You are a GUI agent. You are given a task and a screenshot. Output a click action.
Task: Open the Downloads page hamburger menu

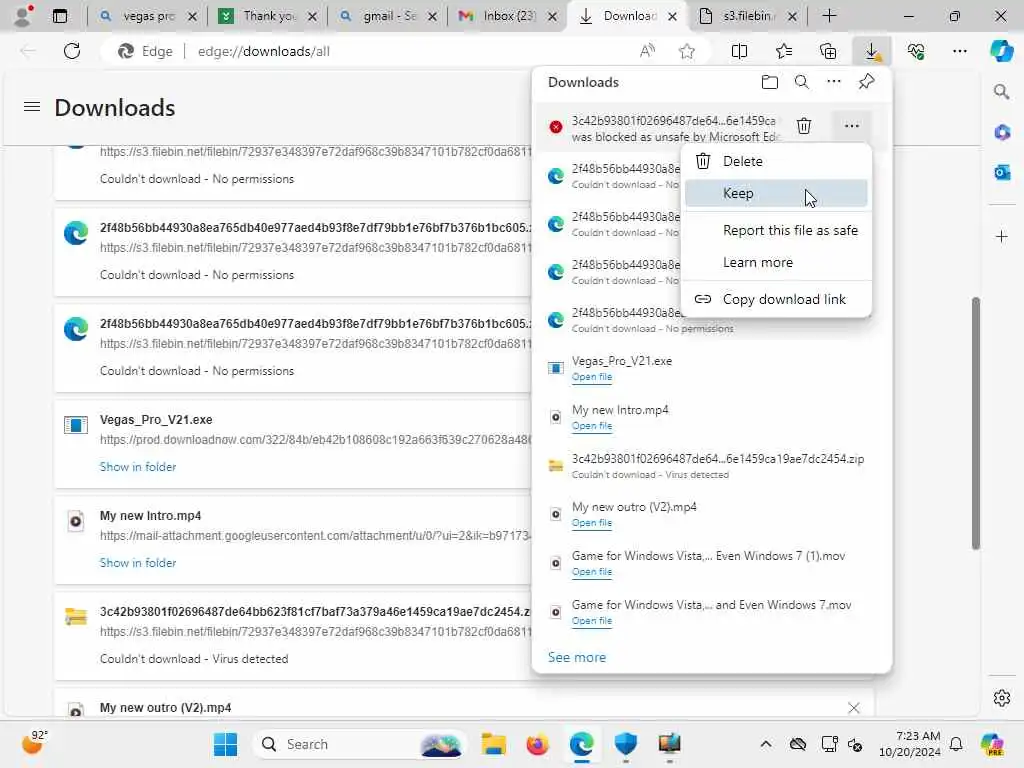pos(32,106)
